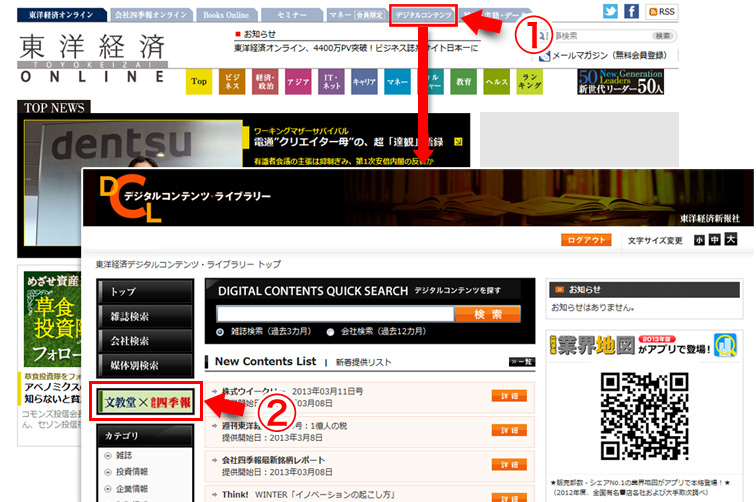Click the quick search text field
This screenshot has width=756, height=502.
[335, 314]
